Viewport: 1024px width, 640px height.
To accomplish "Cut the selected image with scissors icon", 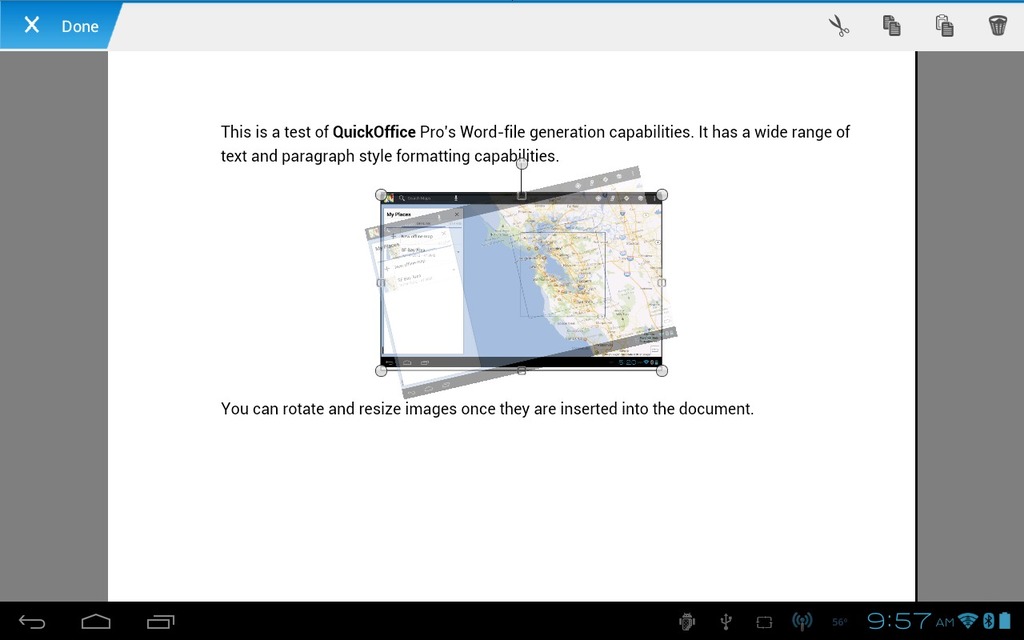I will [x=839, y=25].
